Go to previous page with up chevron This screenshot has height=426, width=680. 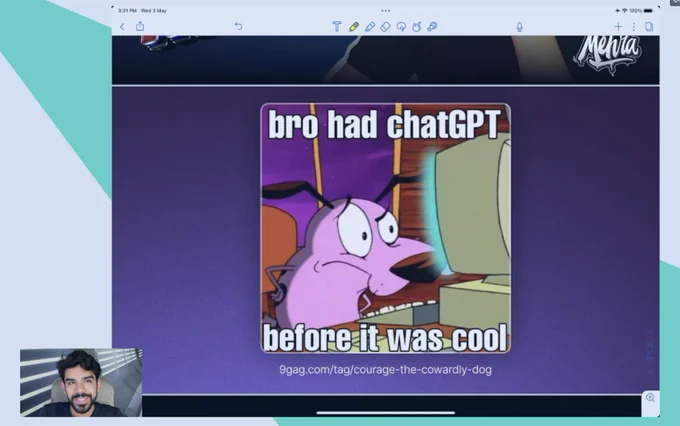[650, 332]
